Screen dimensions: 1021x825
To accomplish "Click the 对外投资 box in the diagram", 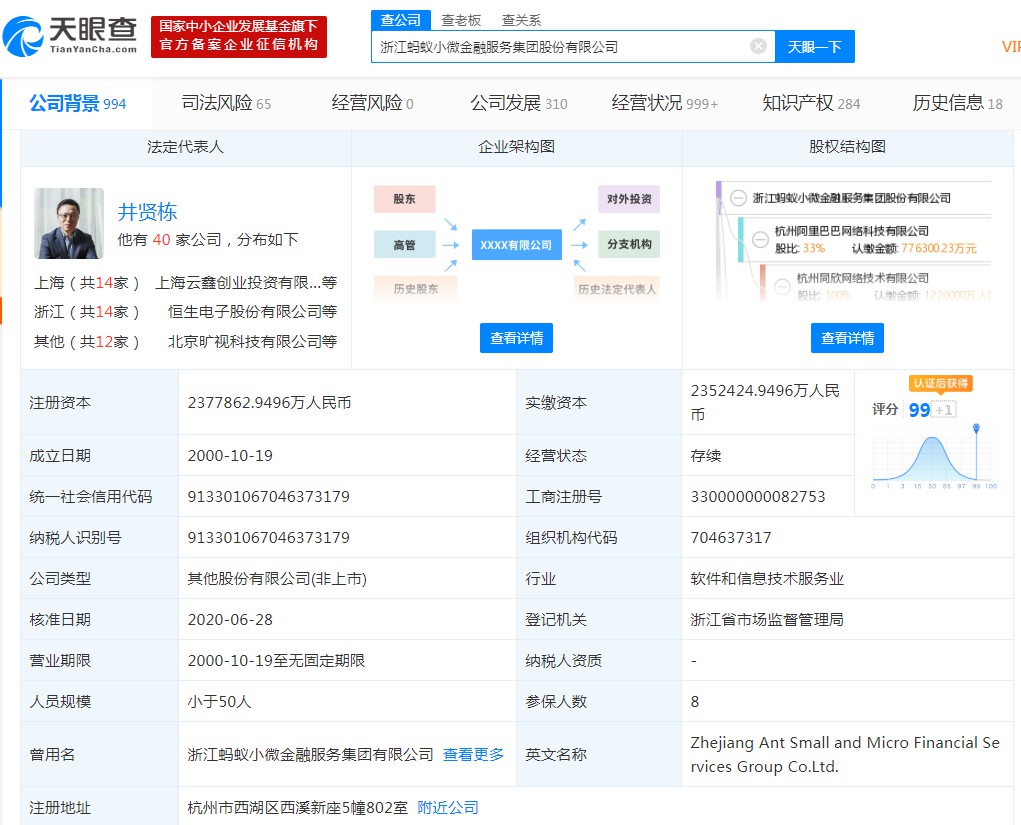I will 629,199.
